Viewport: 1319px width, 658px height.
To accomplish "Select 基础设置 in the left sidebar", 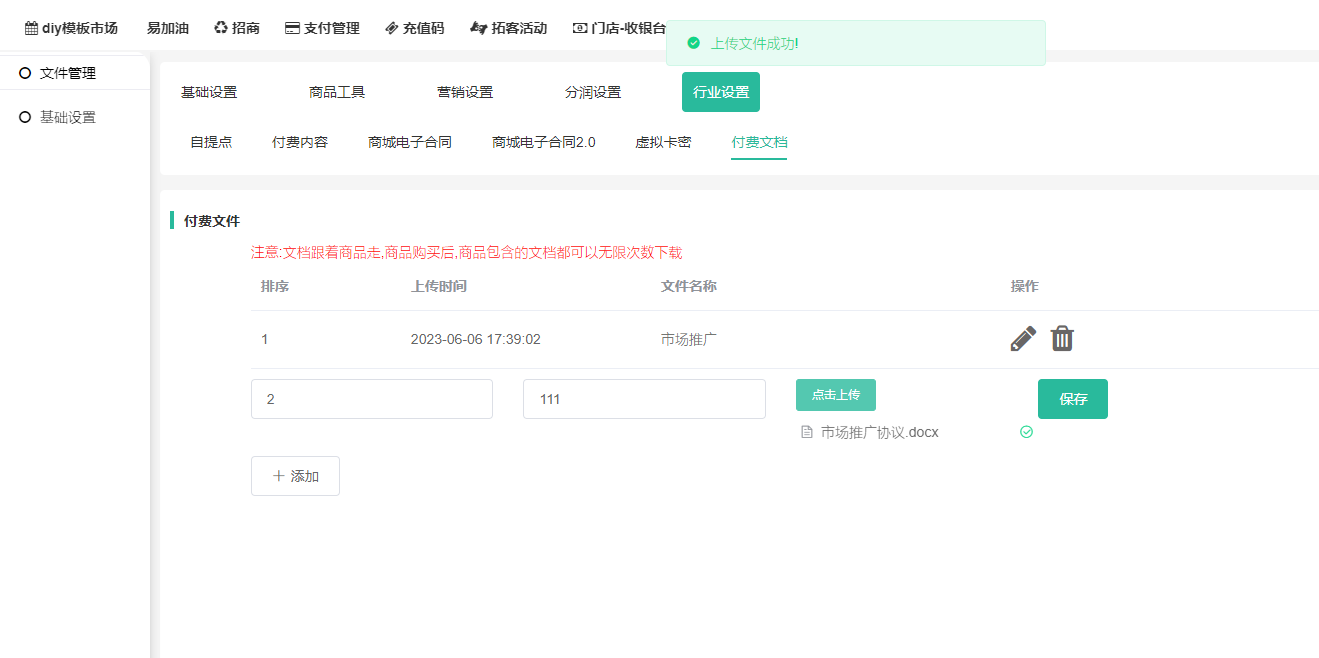I will click(x=67, y=117).
